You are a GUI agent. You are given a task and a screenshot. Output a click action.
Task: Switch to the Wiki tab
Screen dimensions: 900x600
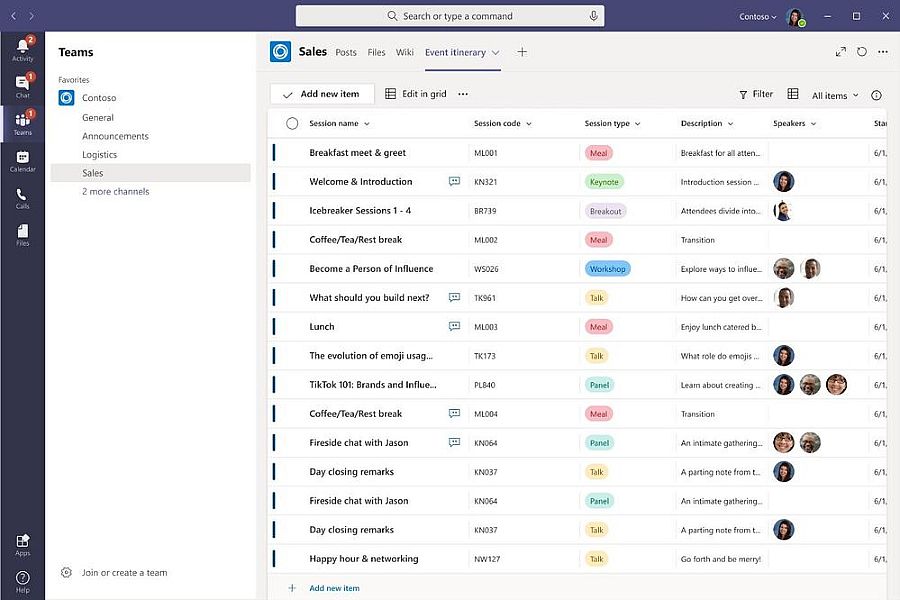point(405,52)
